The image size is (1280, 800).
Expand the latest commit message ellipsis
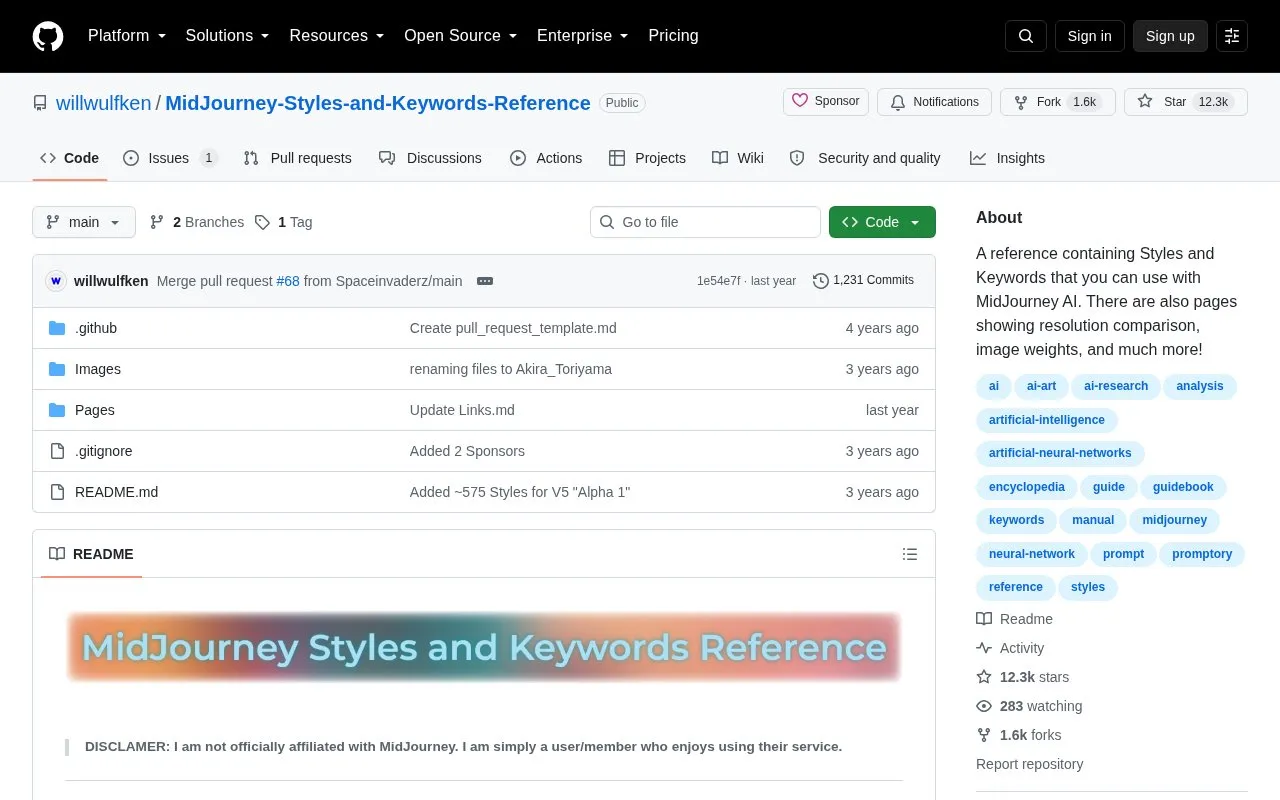(485, 281)
